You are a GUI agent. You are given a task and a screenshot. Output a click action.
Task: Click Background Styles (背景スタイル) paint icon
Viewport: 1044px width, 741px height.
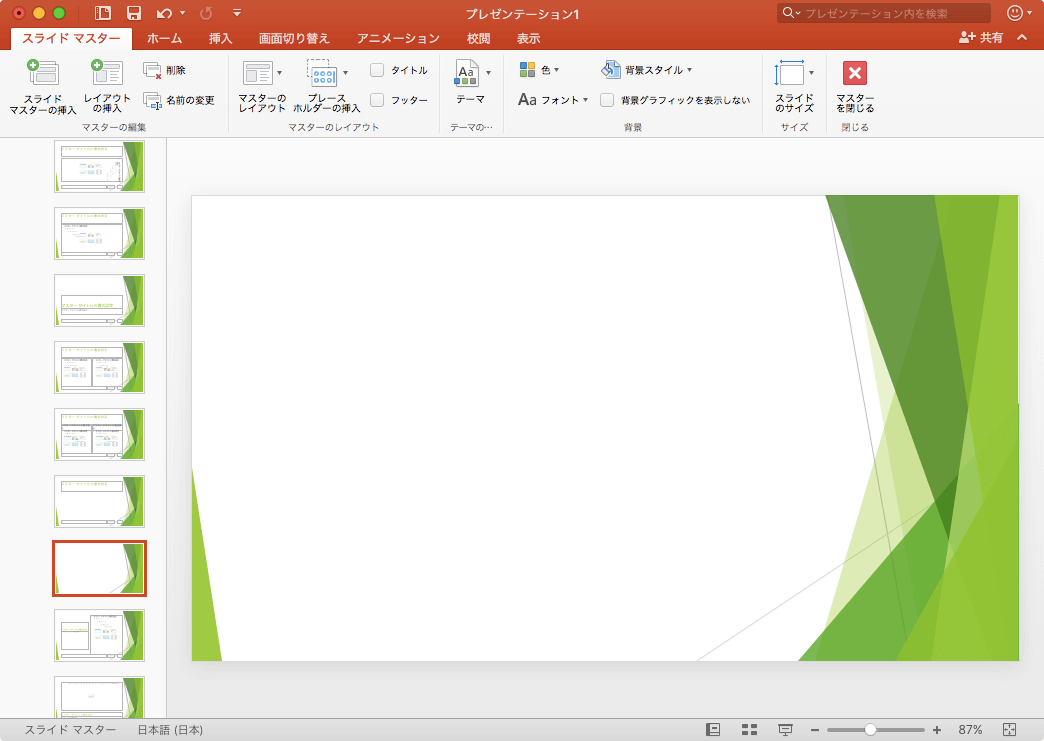pos(611,69)
